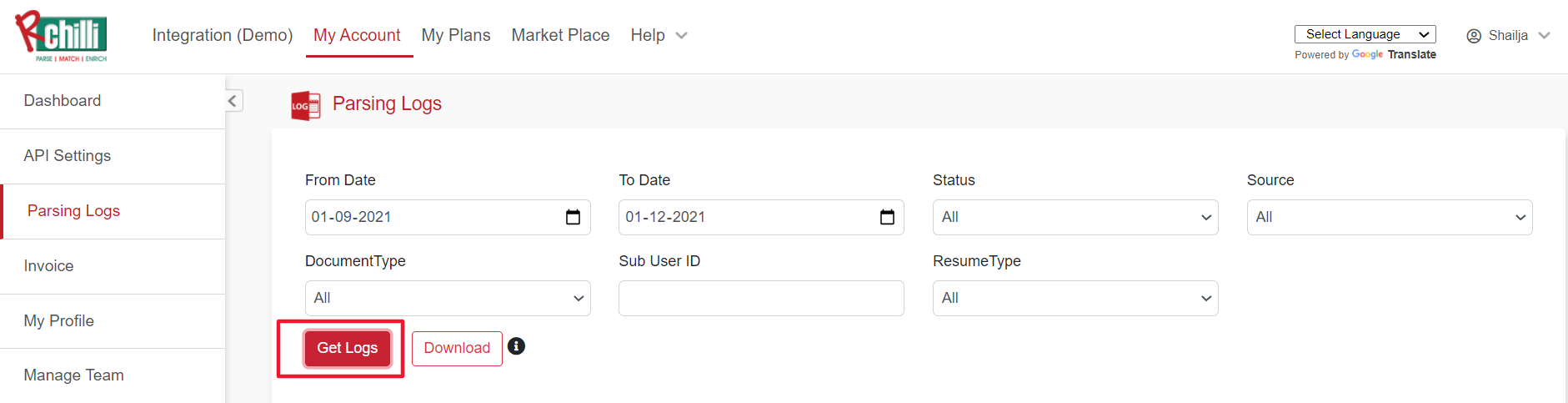Open the Market Place tab
Viewport: 1568px width, 403px height.
coord(560,35)
